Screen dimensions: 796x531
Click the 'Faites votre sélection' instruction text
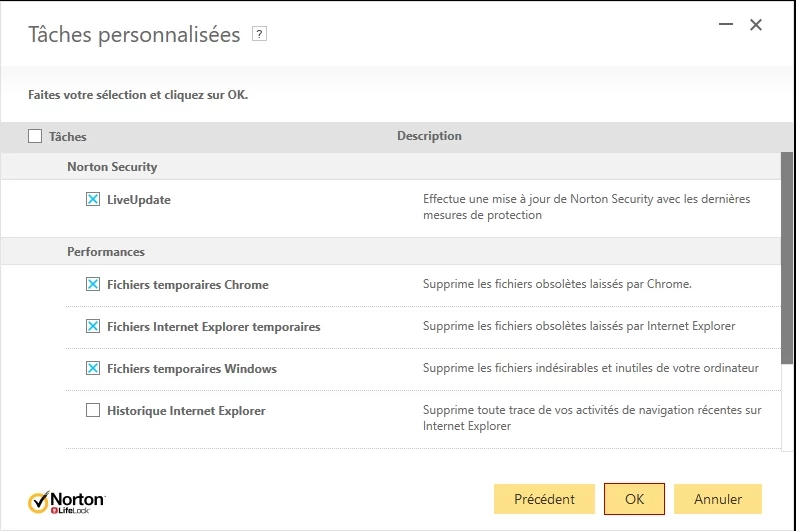pyautogui.click(x=138, y=95)
